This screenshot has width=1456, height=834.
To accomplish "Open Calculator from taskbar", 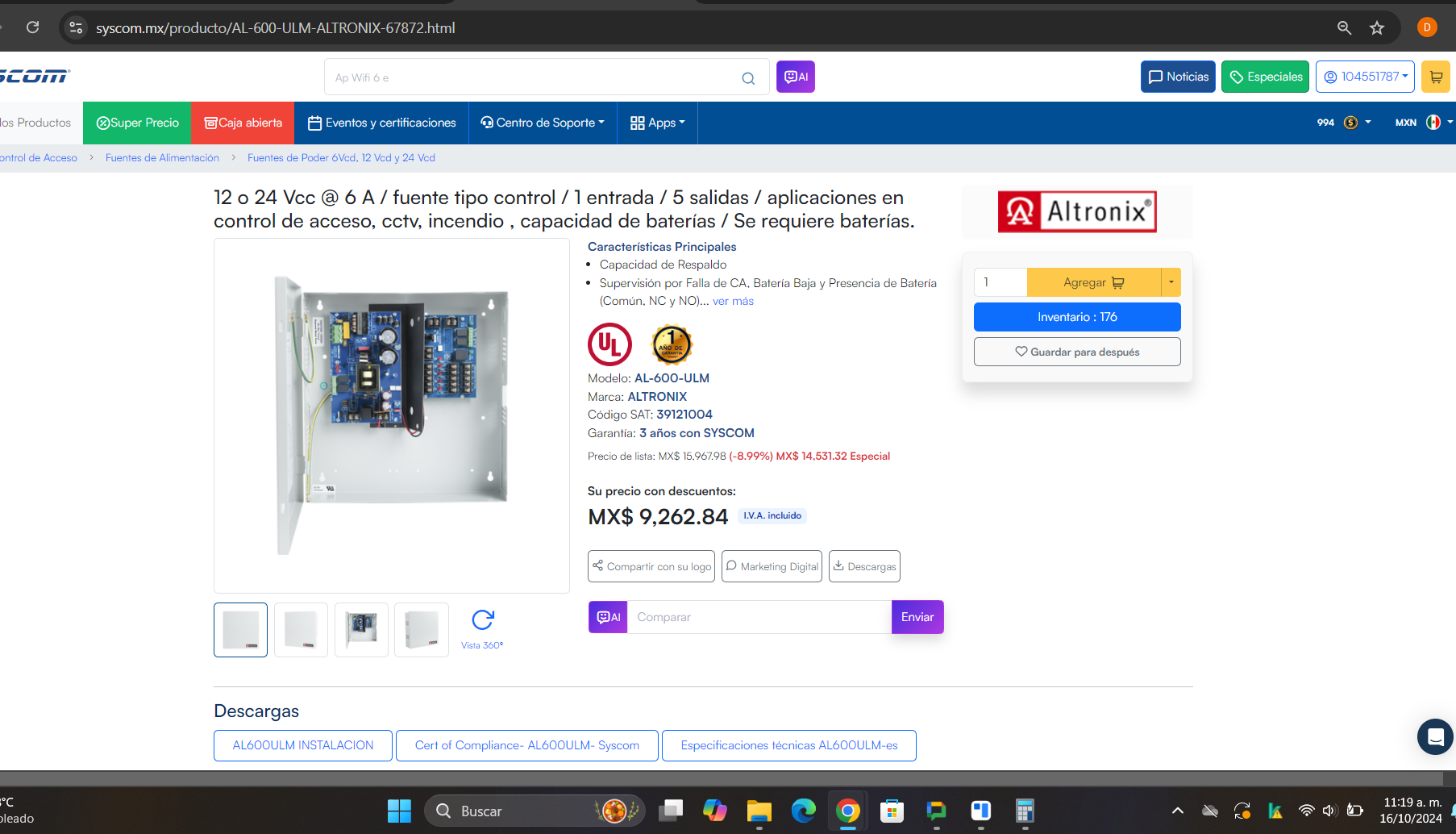I will click(1025, 811).
